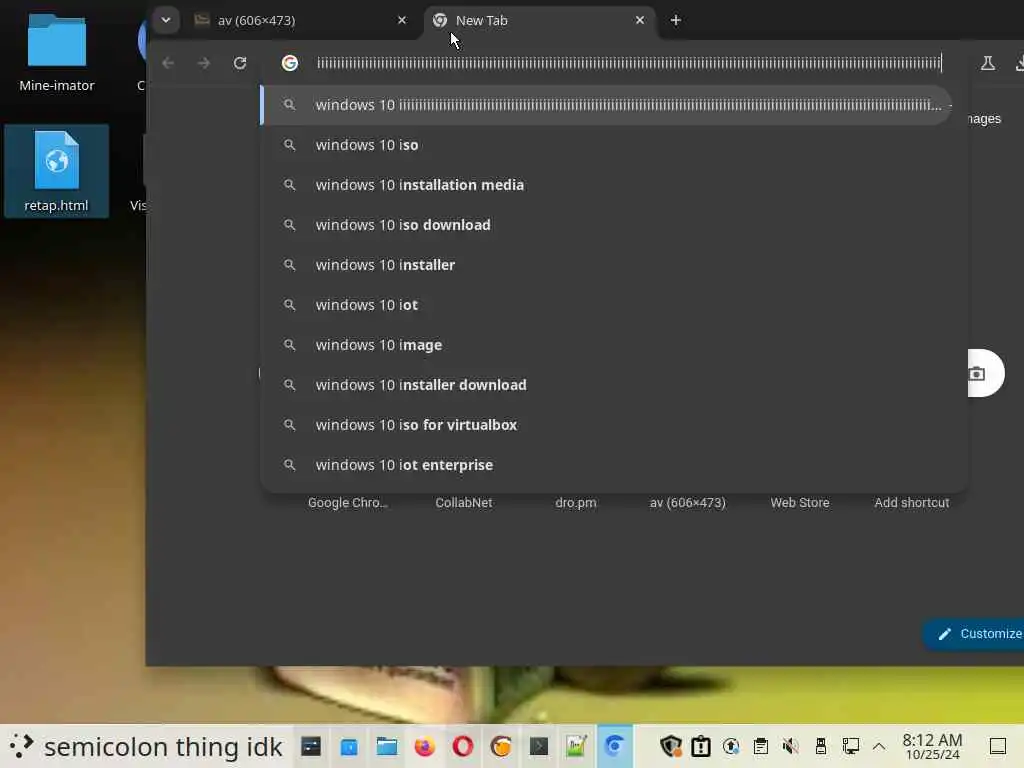Image resolution: width=1024 pixels, height=768 pixels.
Task: Open the orange browser taskbar icon
Action: (x=501, y=746)
